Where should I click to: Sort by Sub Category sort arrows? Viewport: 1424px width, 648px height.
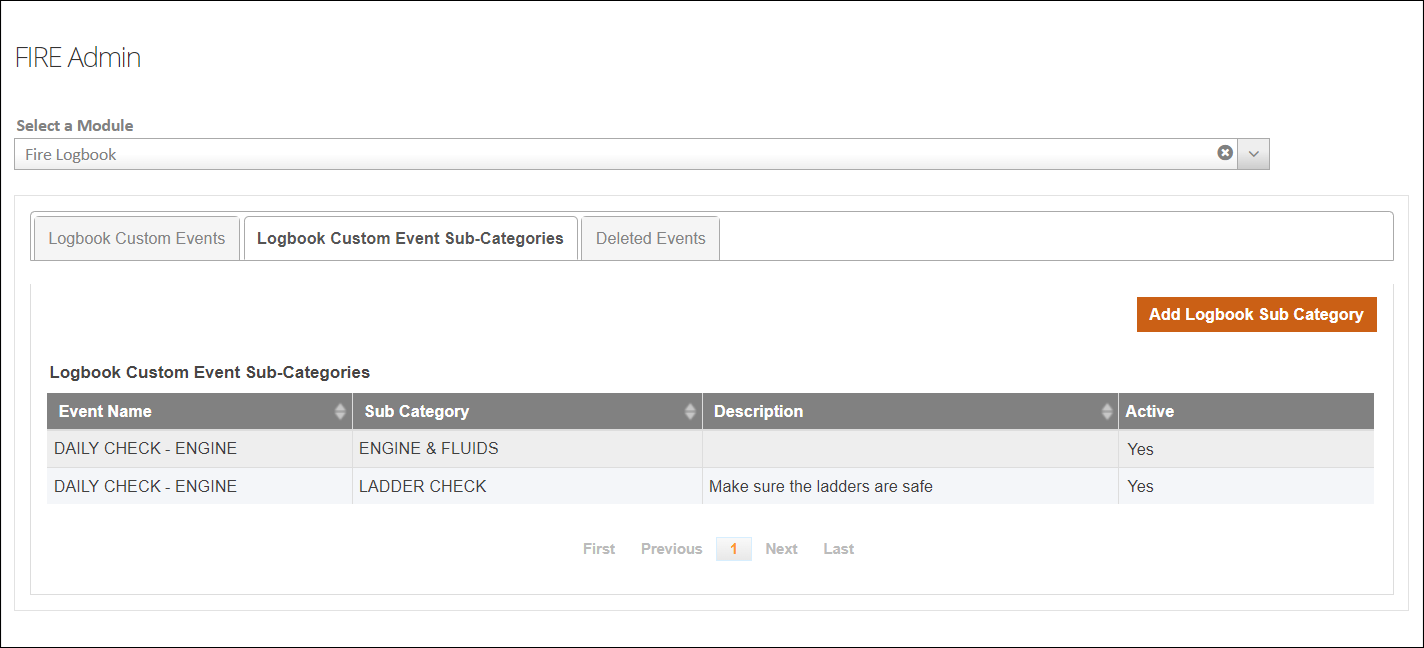(x=690, y=412)
